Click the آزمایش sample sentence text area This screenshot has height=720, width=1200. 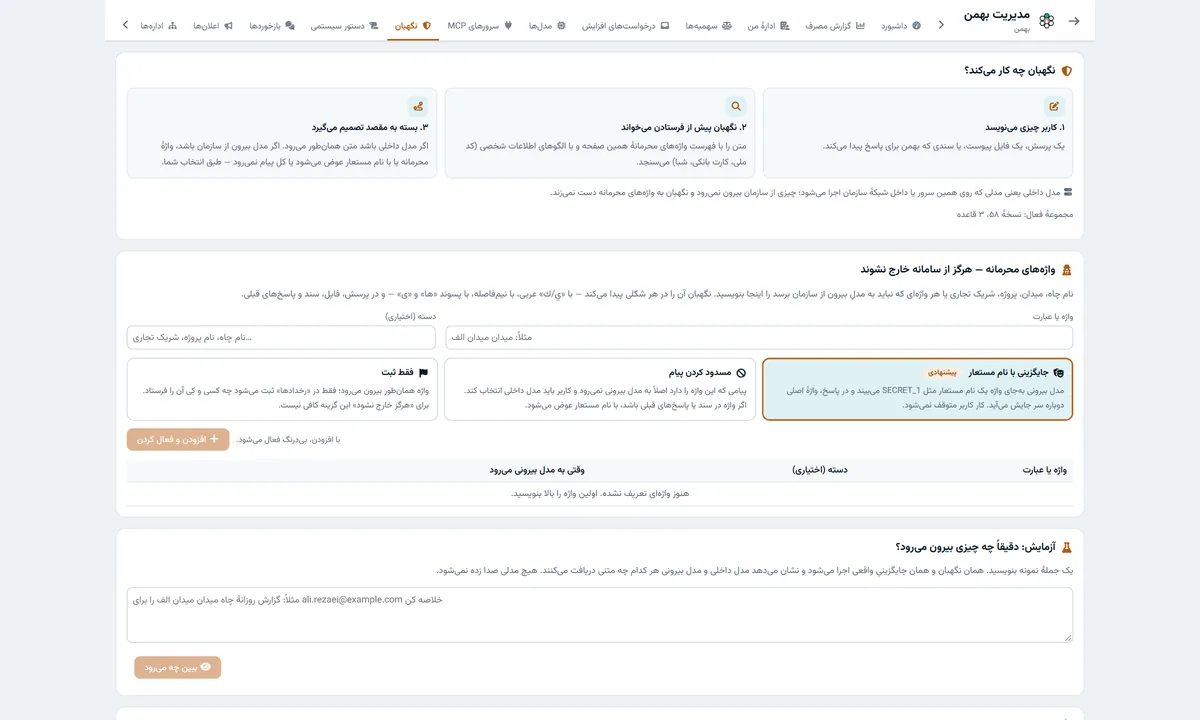(x=600, y=615)
